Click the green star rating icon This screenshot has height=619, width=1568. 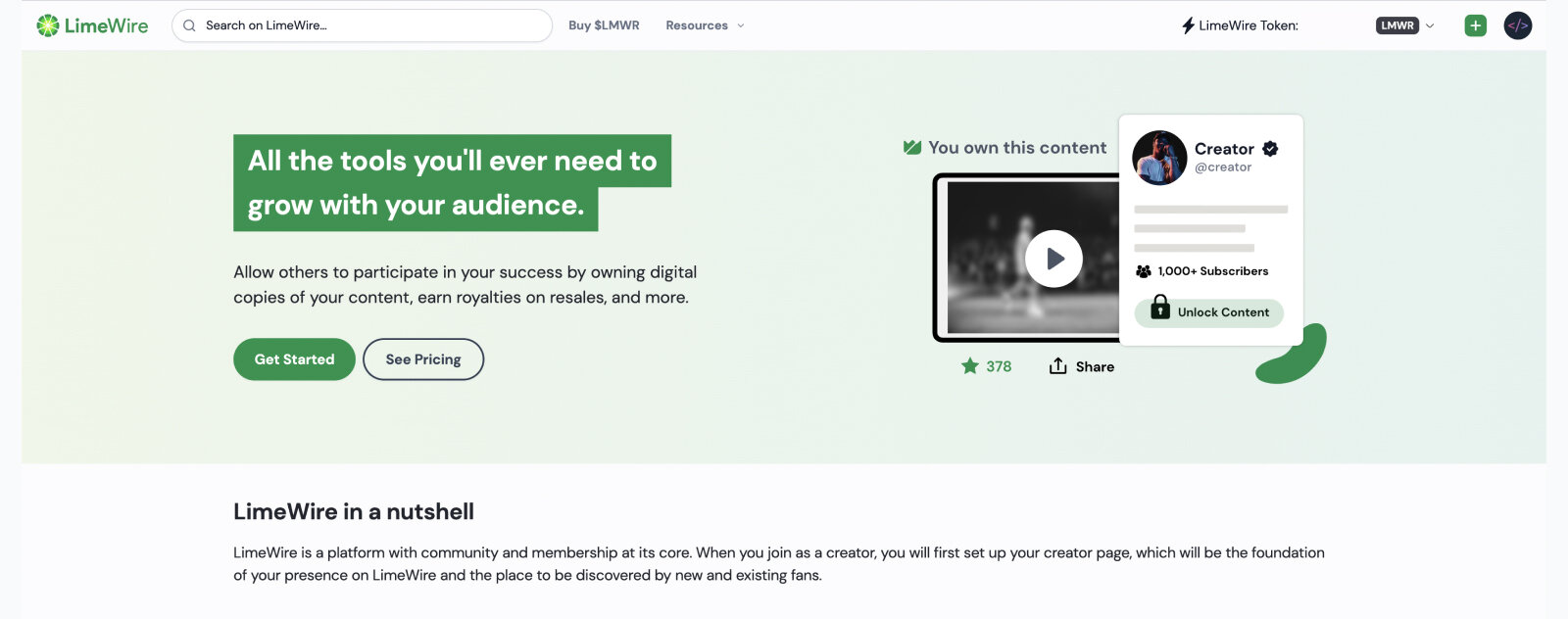click(970, 366)
